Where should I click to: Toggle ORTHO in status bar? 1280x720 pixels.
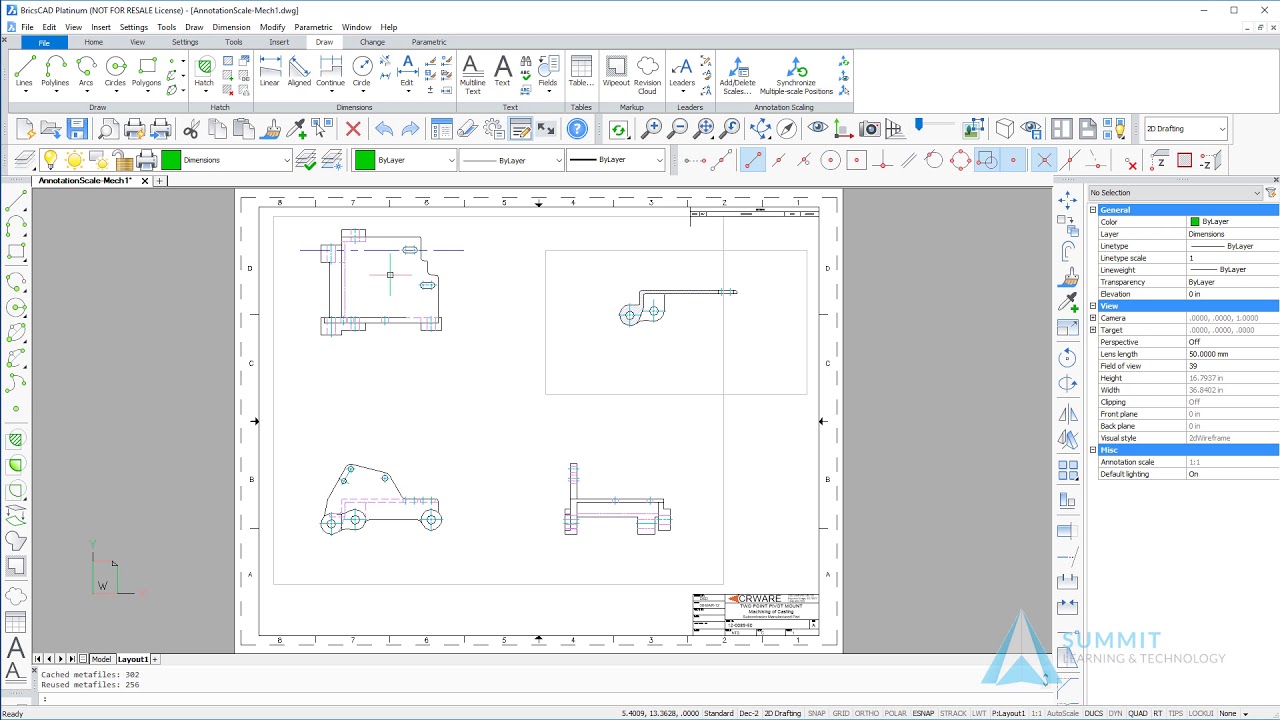coord(867,713)
